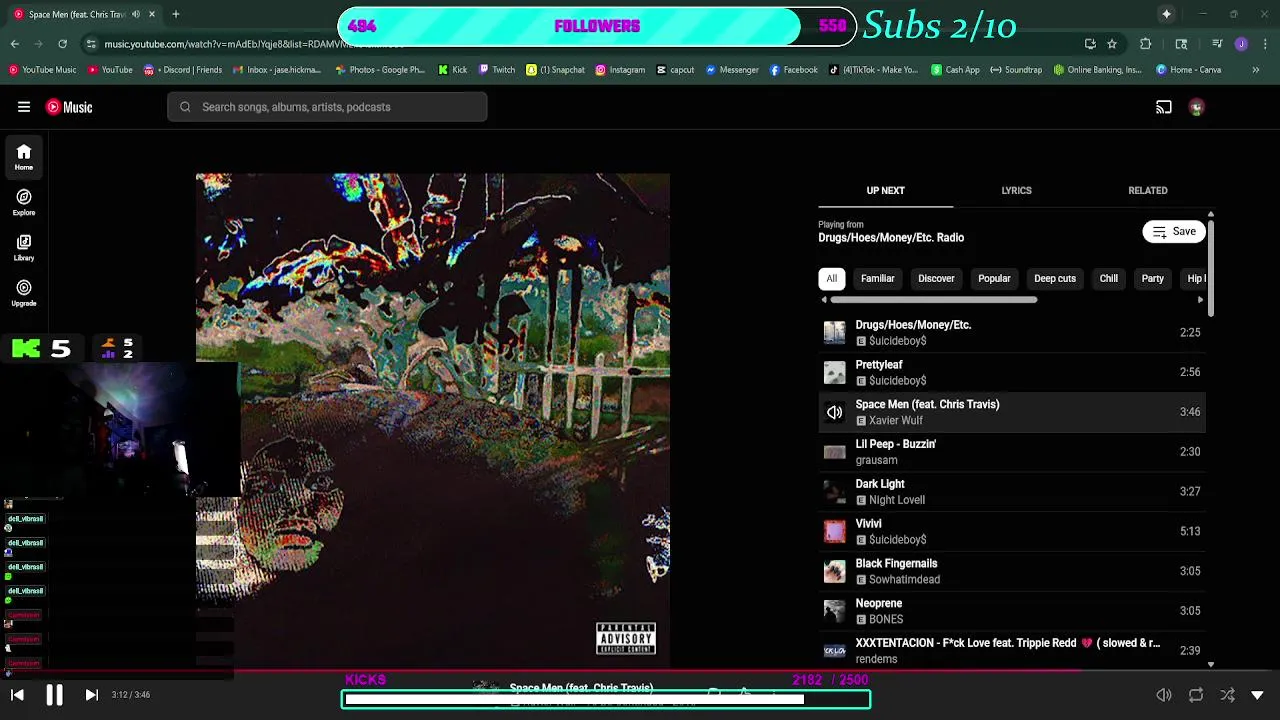Switch to the Lyrics tab
This screenshot has height=720, width=1280.
(1016, 190)
